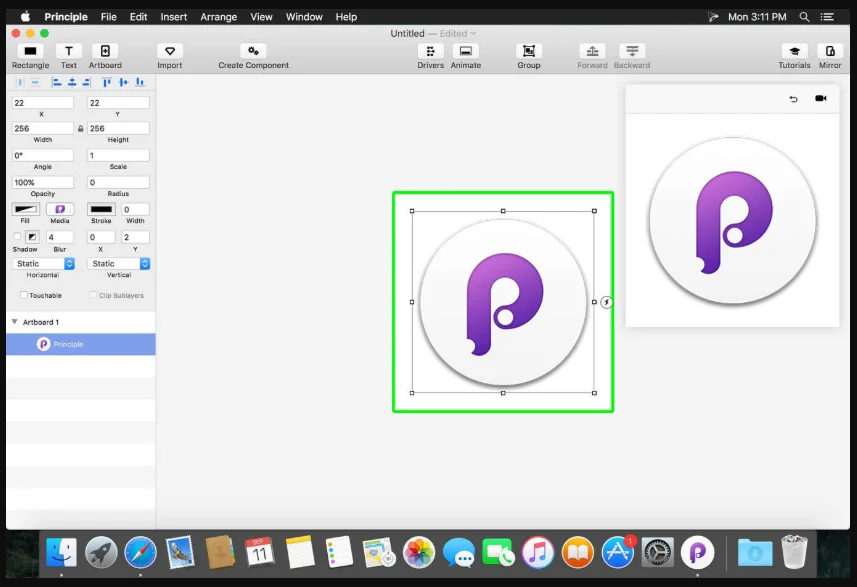This screenshot has width=857, height=587.
Task: Open the Vertical Static dropdown
Action: 119,263
